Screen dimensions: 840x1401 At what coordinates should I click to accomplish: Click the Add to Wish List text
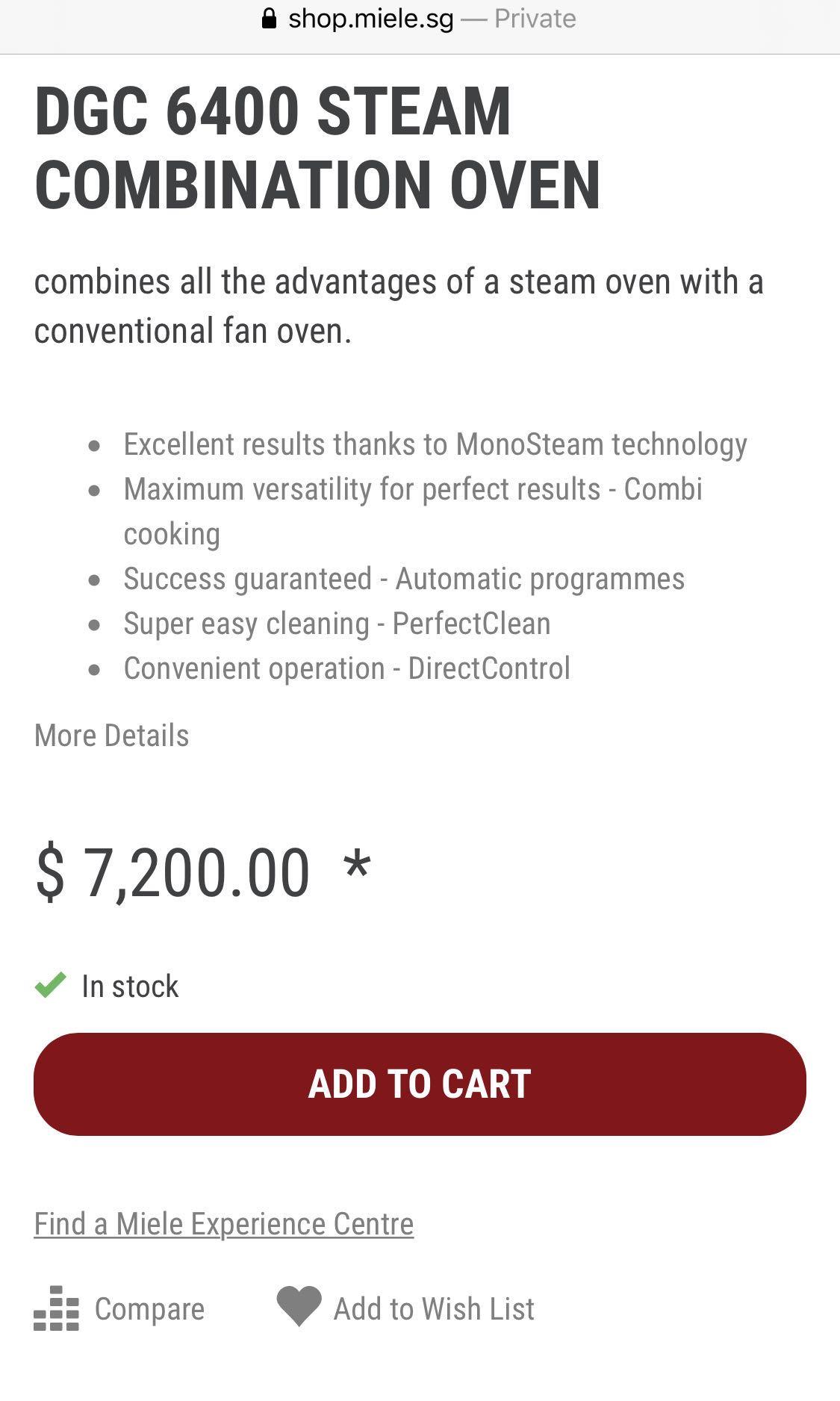[x=434, y=1309]
